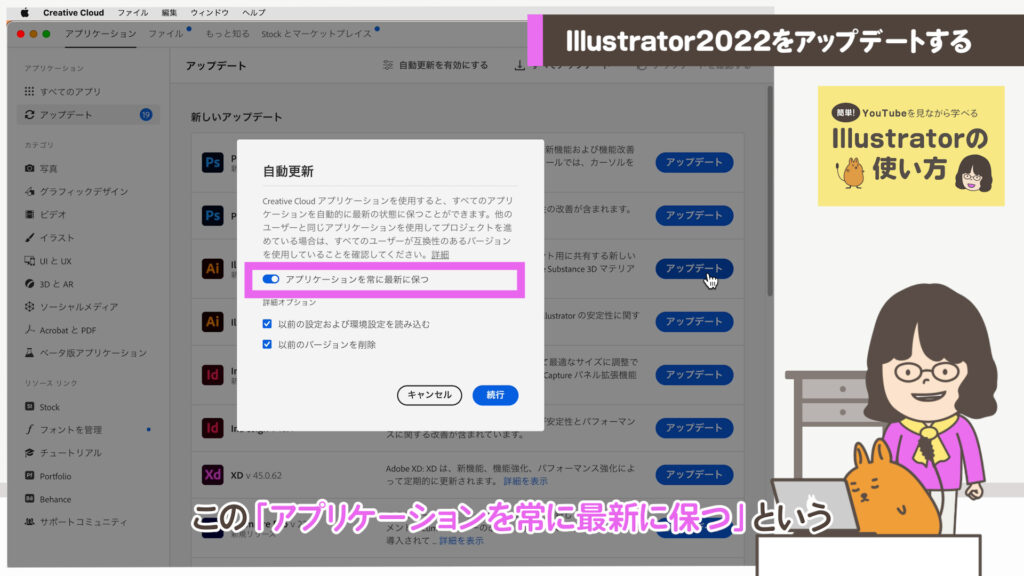
Task: Open グラフィックデザイン category icon
Action: coord(29,191)
